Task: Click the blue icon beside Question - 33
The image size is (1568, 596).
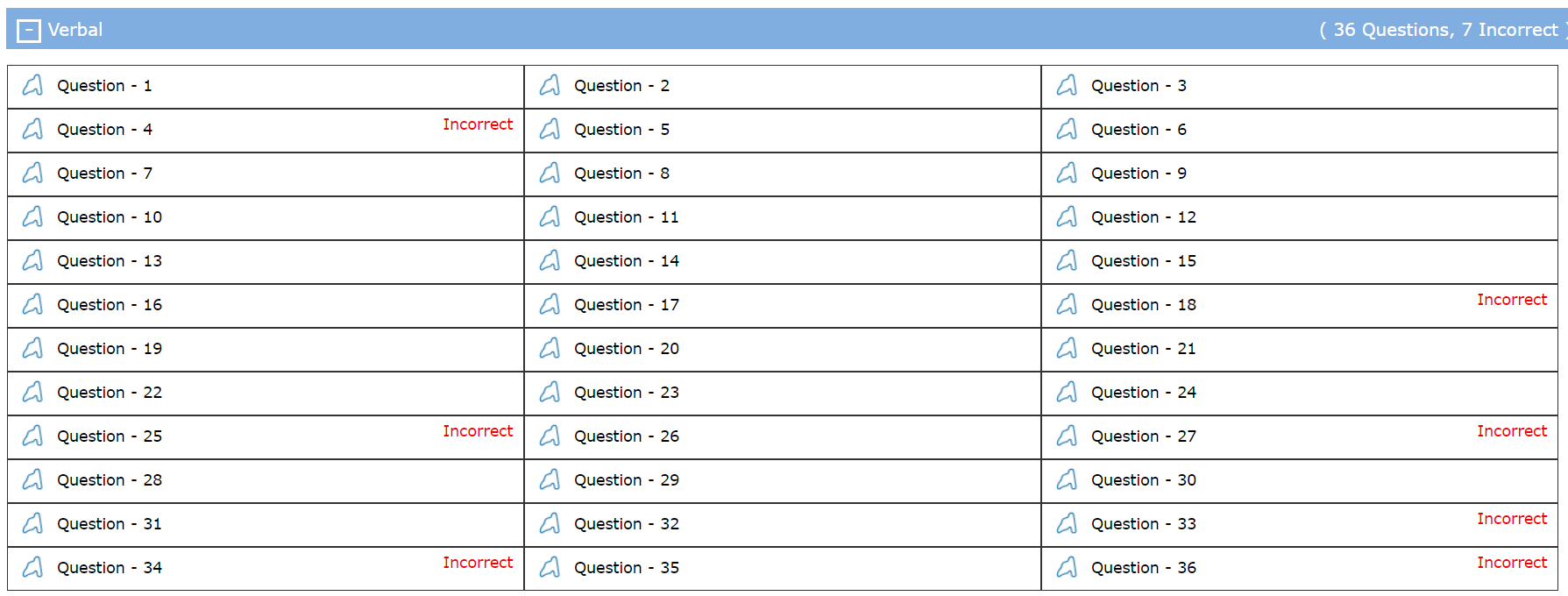Action: pos(1067,523)
